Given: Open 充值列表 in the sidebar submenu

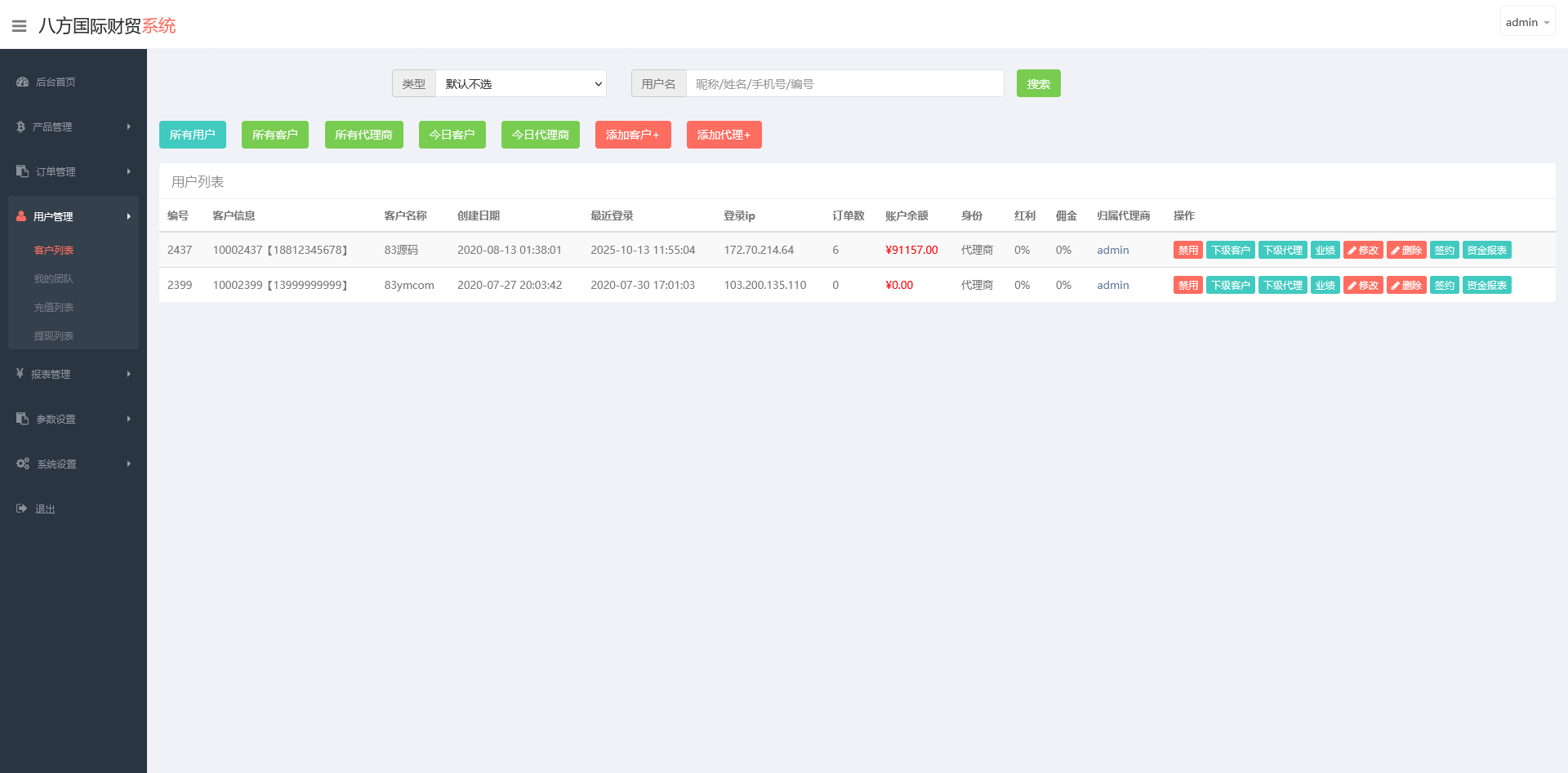Looking at the screenshot, I should 54,308.
